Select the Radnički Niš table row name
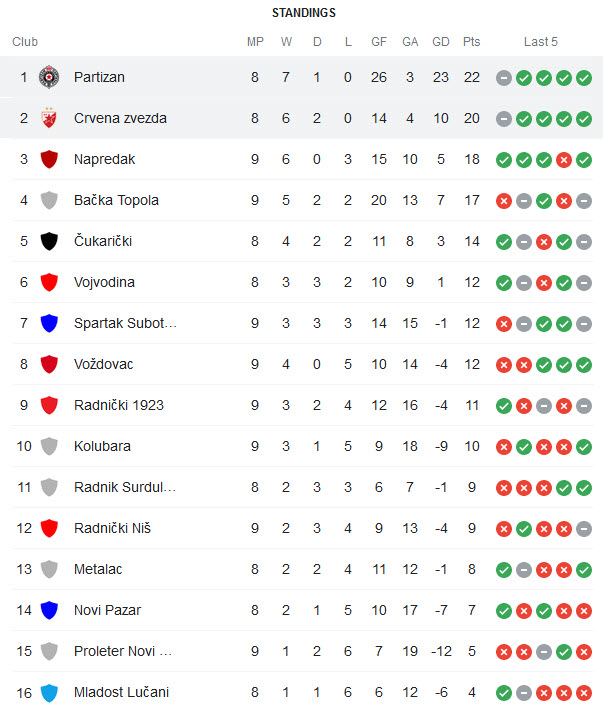This screenshot has width=603, height=723. [x=112, y=528]
